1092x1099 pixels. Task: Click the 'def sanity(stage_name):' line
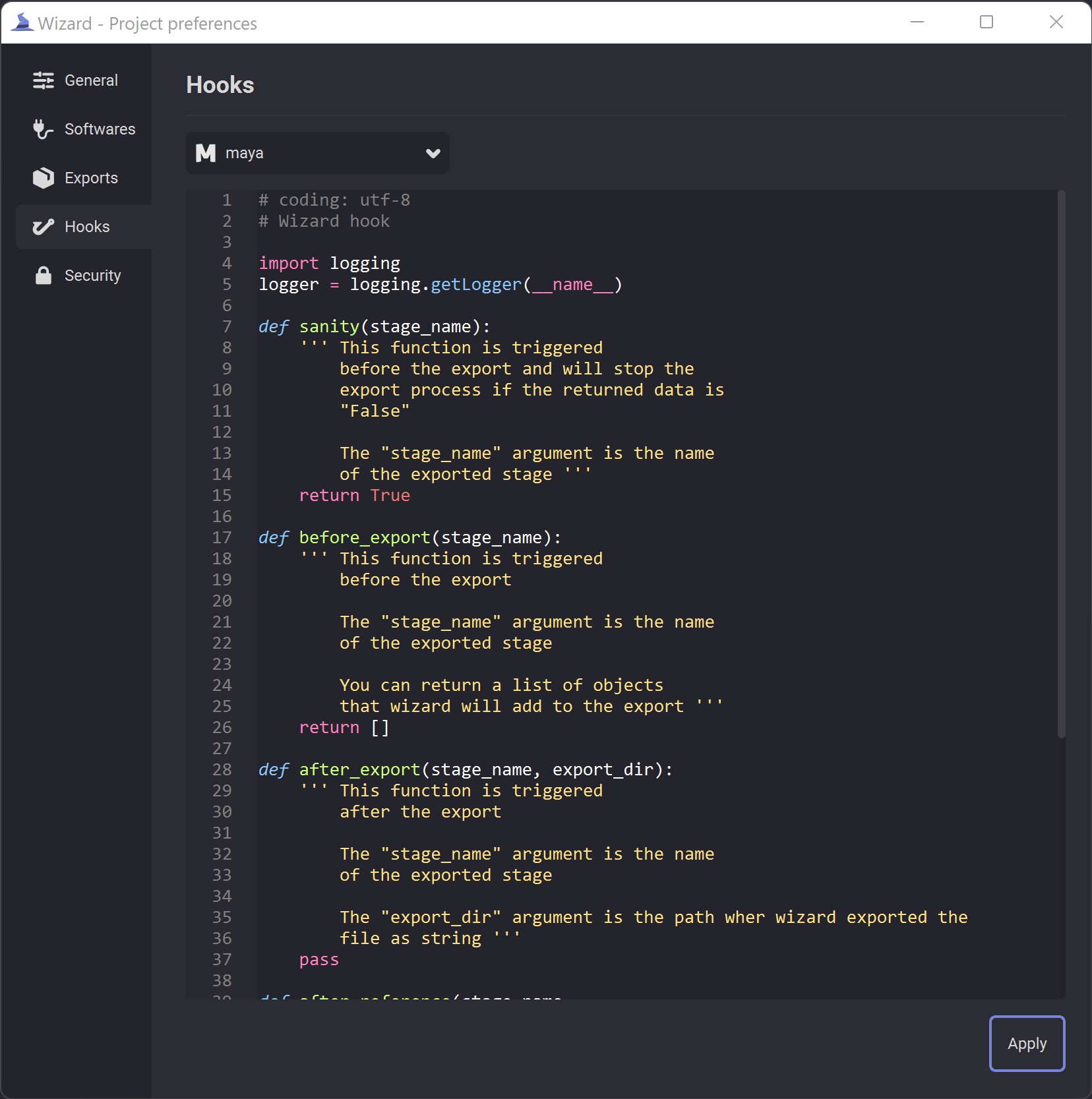375,326
